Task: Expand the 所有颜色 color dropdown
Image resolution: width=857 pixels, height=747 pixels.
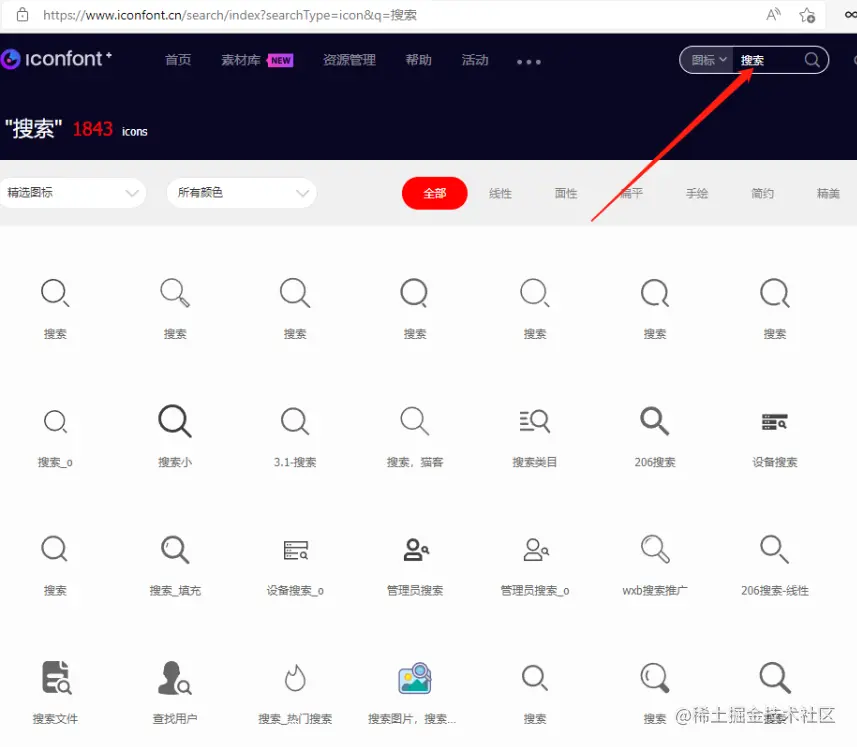Action: (x=240, y=193)
